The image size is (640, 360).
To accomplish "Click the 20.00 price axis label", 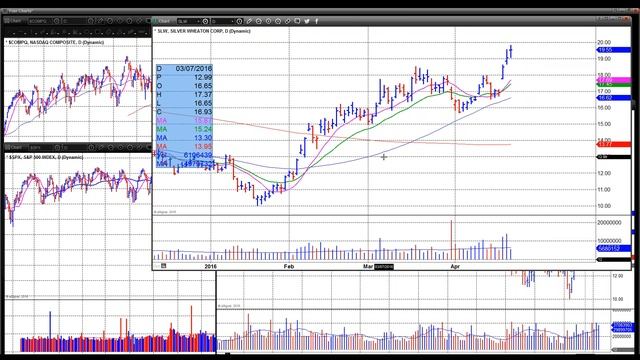I will pyautogui.click(x=604, y=42).
